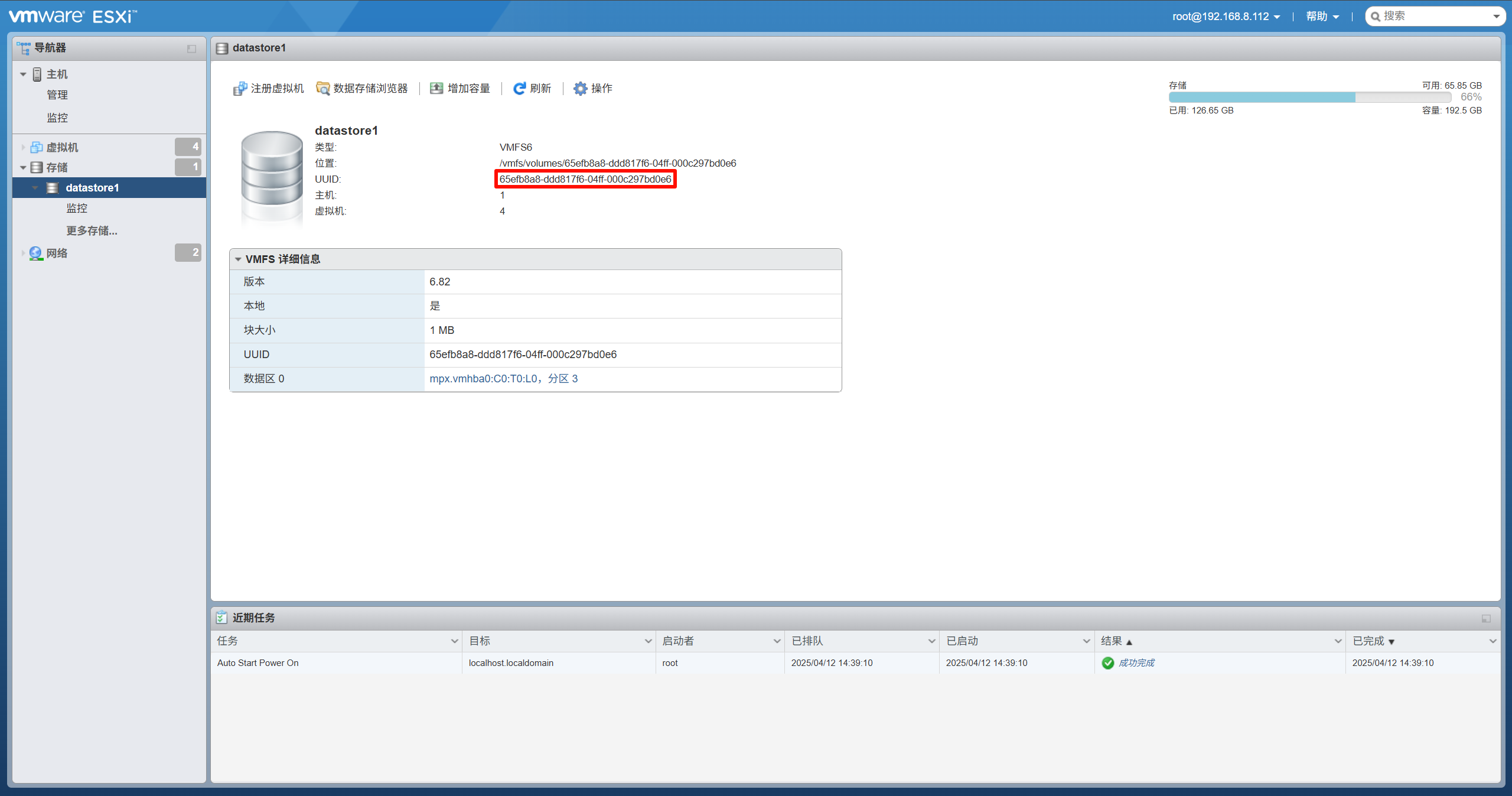Click the Storage (存储) icon in navigator

(x=37, y=167)
